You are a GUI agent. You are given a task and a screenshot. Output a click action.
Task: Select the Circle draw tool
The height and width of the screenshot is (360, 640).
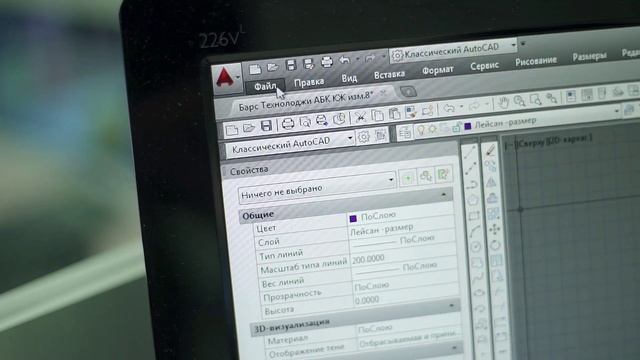tap(475, 247)
